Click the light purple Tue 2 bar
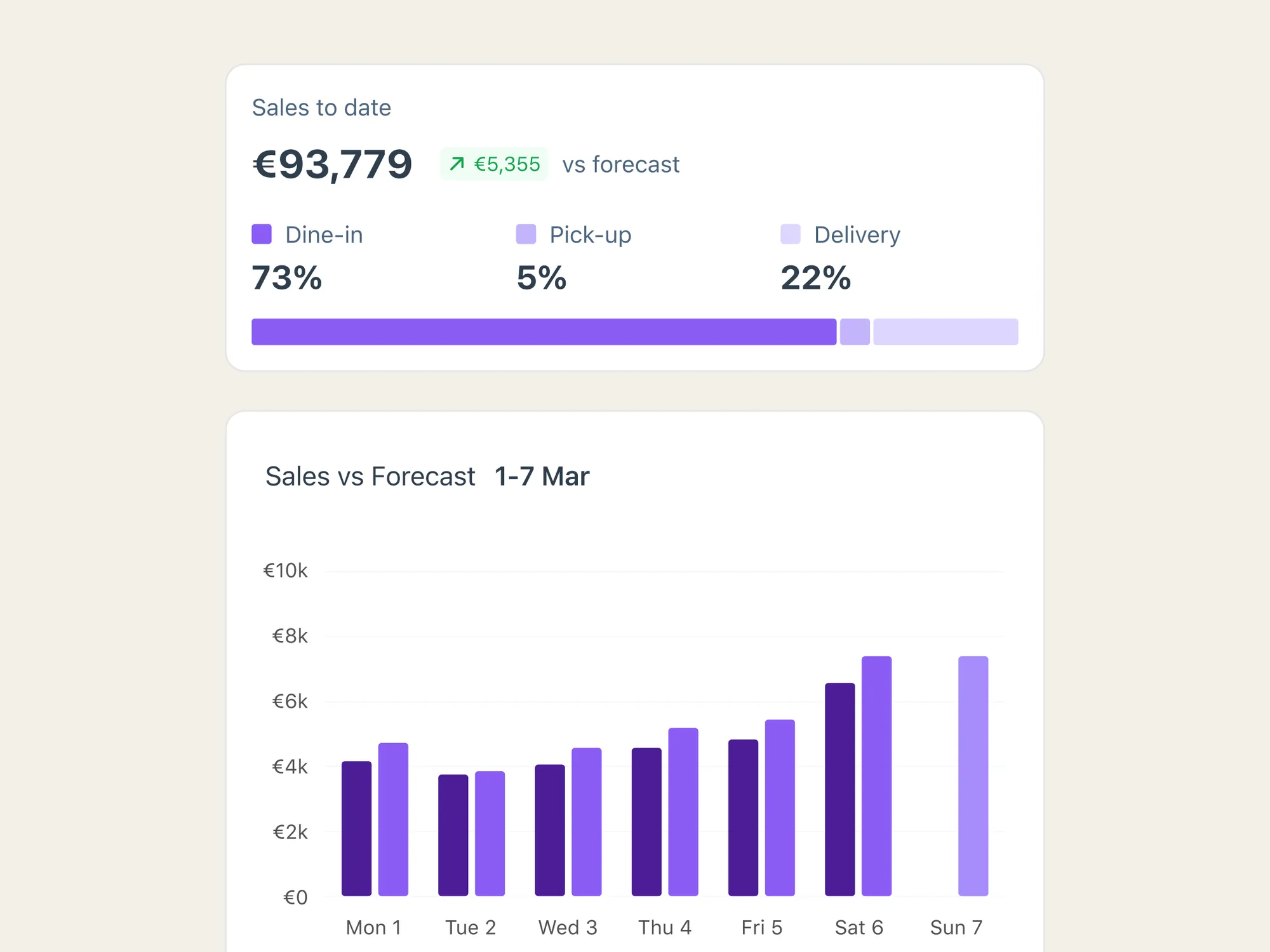This screenshot has height=952, width=1270. coord(490,833)
